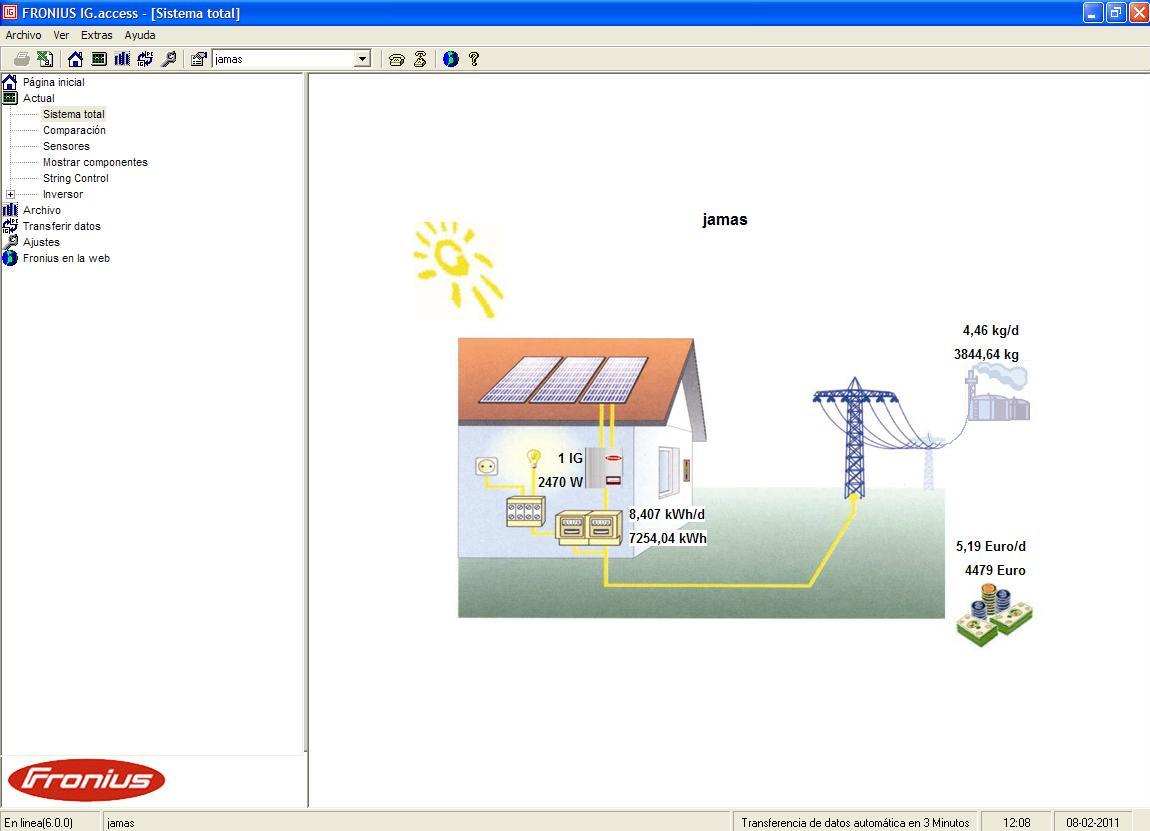The image size is (1150, 831).
Task: Click the system properties icon beside the dropdown
Action: 198,59
